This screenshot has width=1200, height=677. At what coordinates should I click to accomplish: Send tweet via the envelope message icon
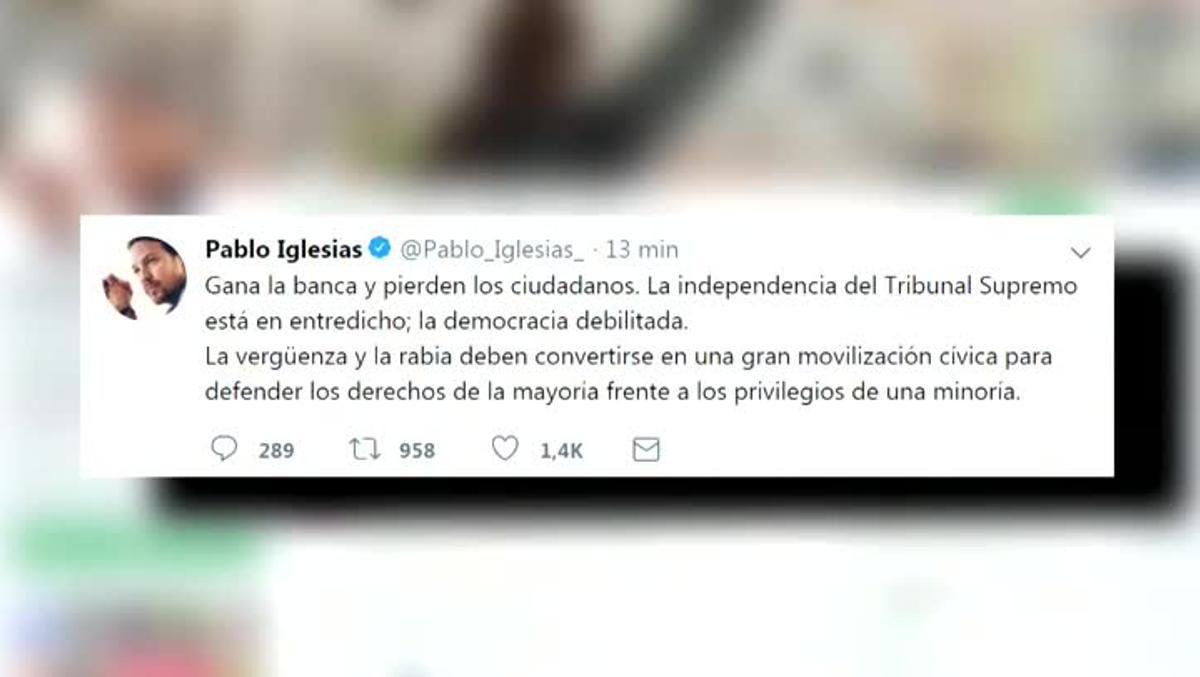pos(646,450)
